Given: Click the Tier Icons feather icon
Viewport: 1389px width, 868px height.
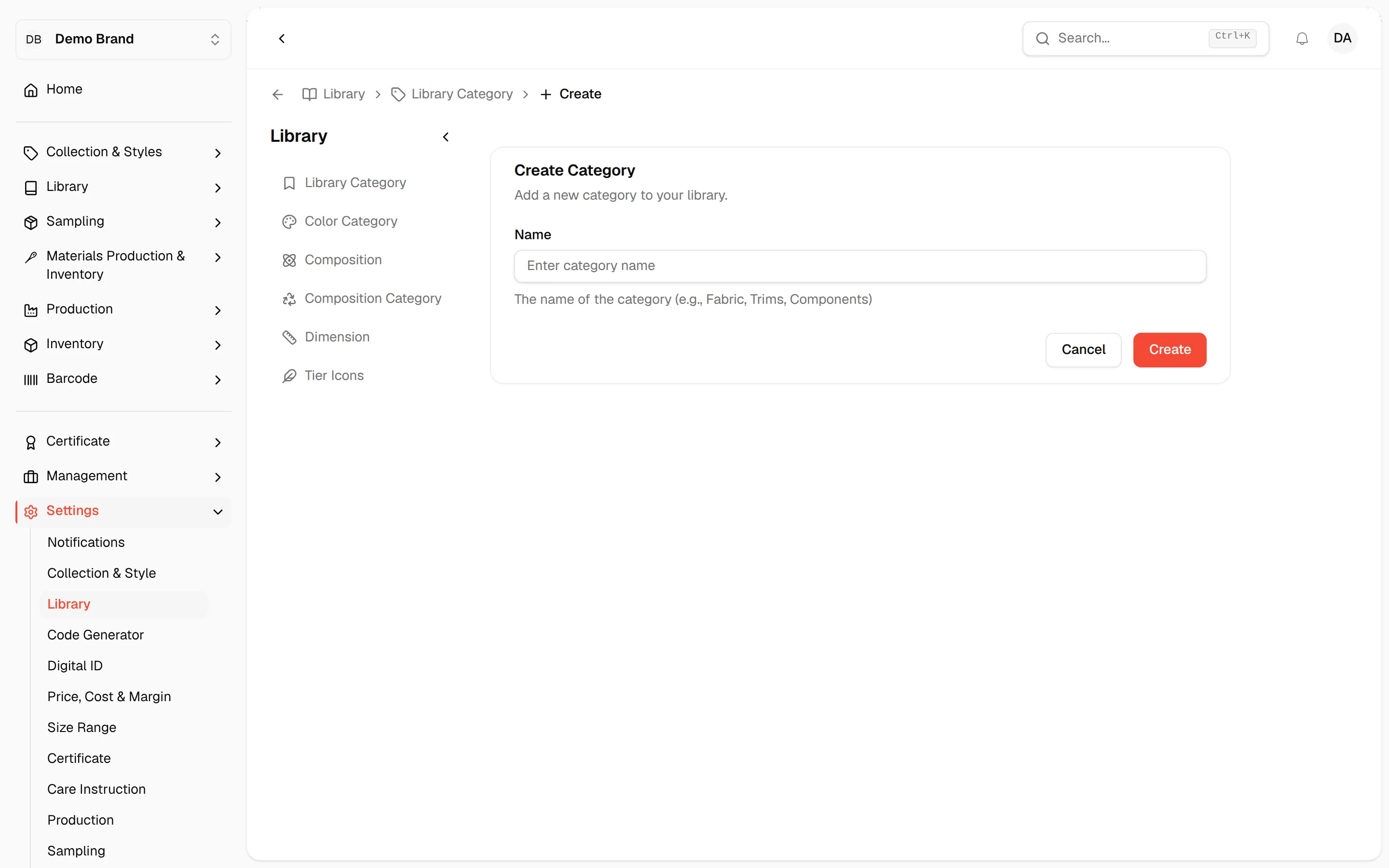Looking at the screenshot, I should tap(289, 376).
